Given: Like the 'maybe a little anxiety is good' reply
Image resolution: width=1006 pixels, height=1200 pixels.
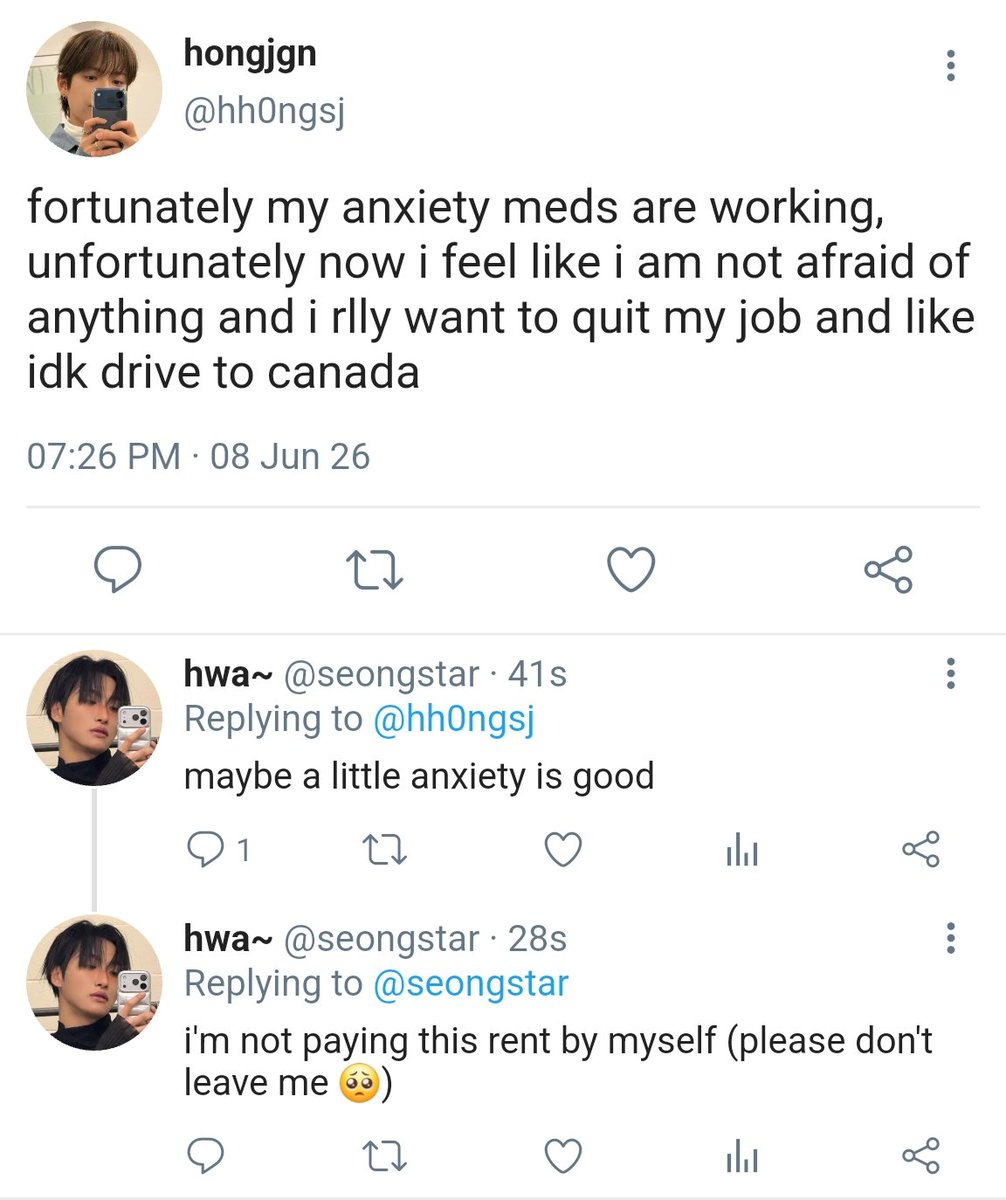Looking at the screenshot, I should pos(564,851).
